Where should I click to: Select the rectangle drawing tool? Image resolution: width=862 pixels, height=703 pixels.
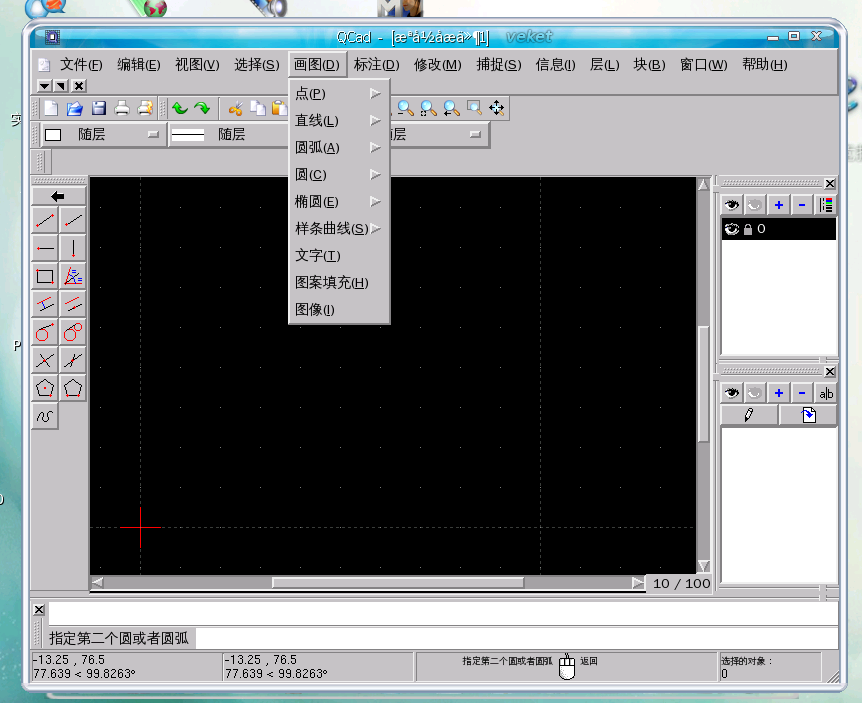(45, 276)
